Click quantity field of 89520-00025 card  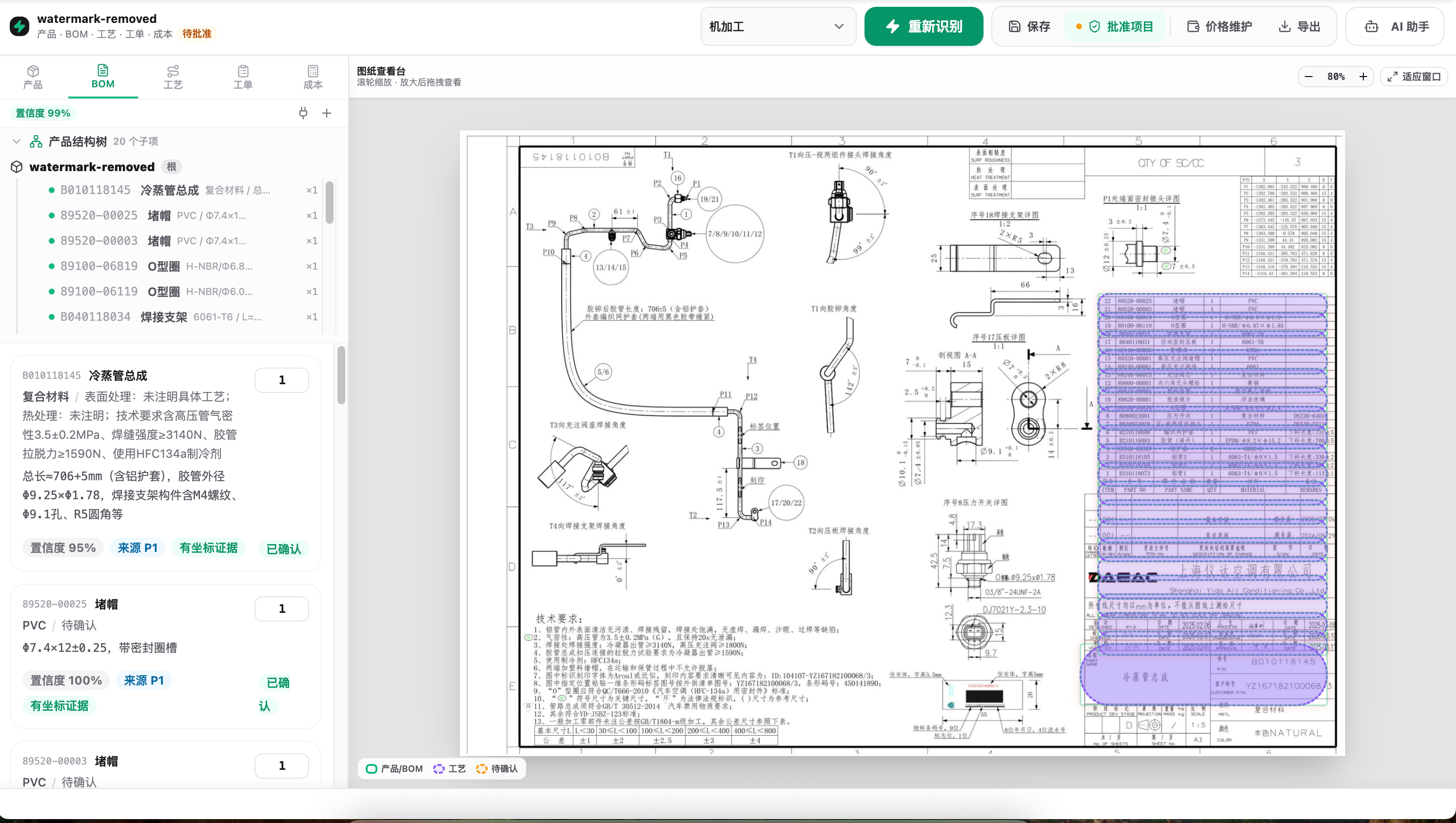(x=281, y=609)
